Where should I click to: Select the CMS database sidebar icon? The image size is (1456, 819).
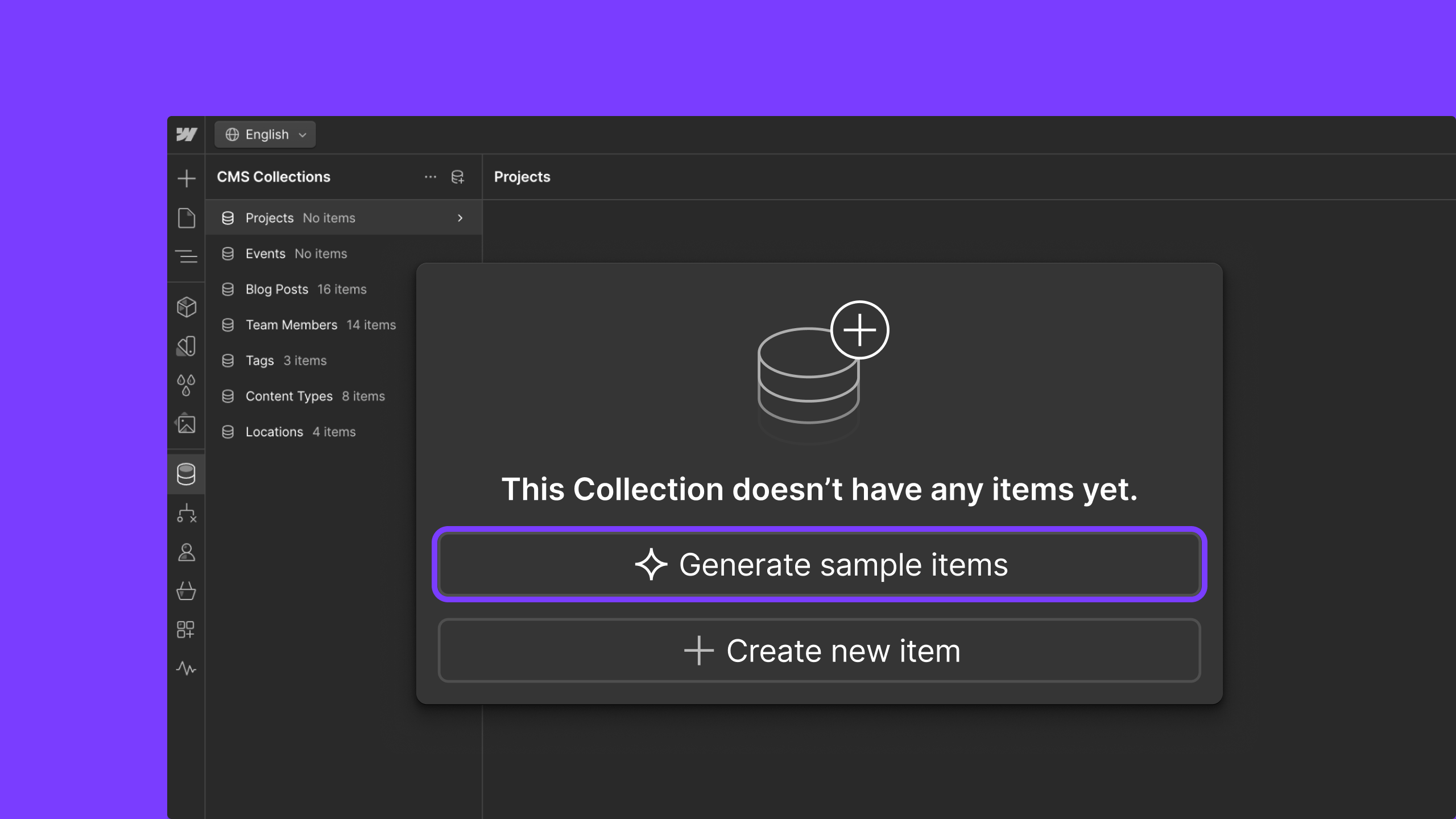(186, 474)
